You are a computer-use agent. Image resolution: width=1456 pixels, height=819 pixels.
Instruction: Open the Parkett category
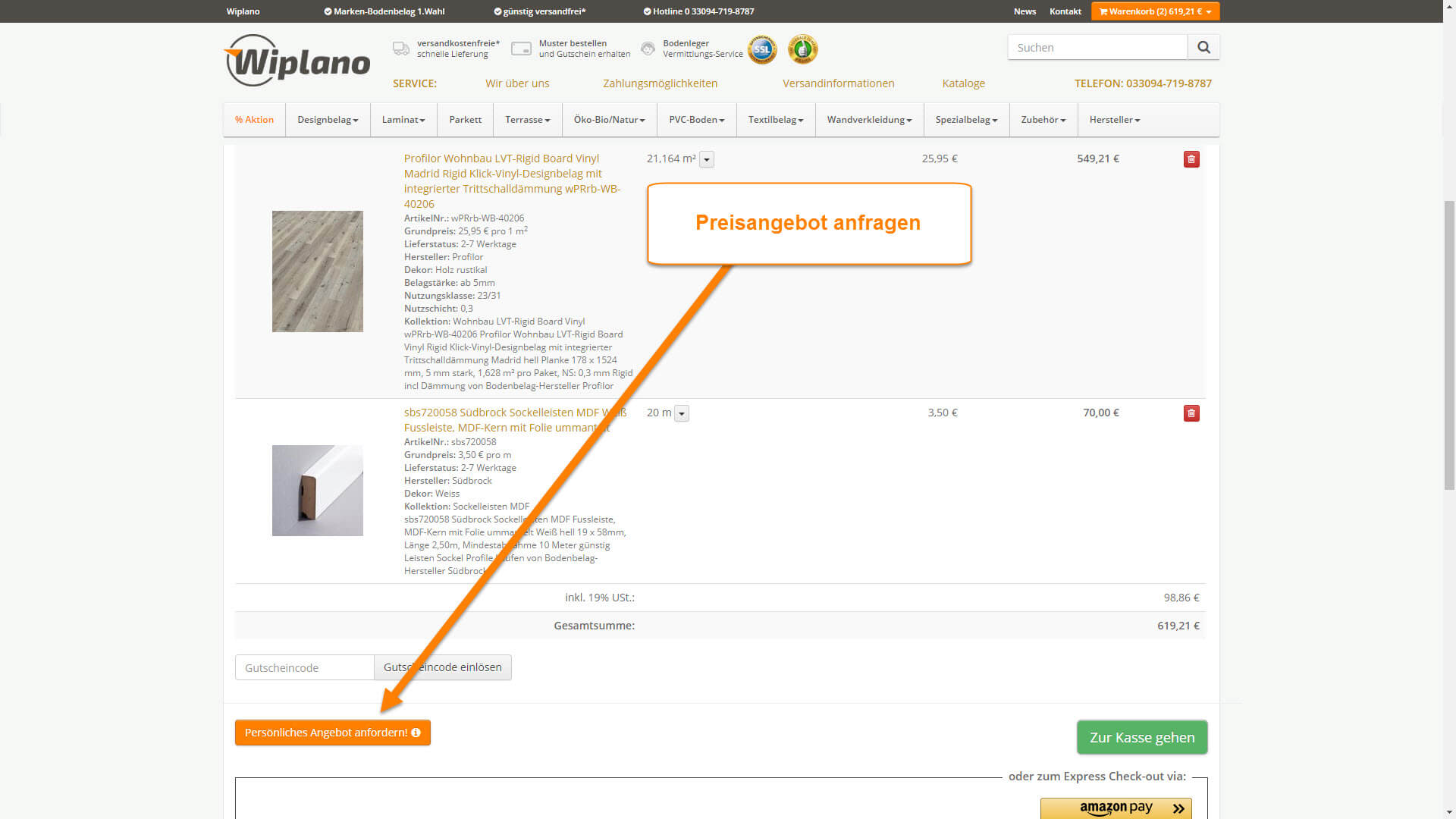pos(465,120)
